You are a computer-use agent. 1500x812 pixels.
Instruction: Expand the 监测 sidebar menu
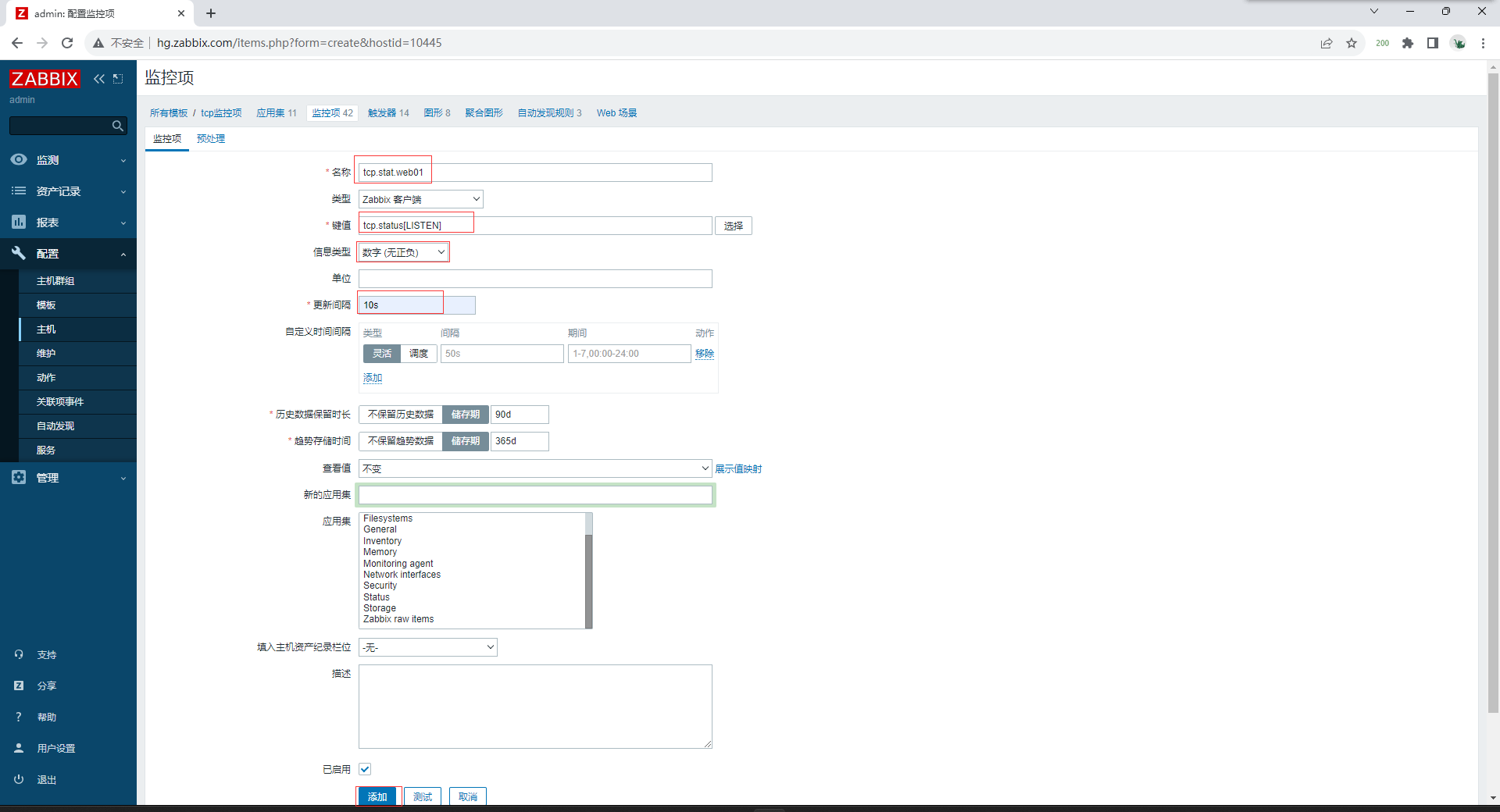(x=68, y=159)
